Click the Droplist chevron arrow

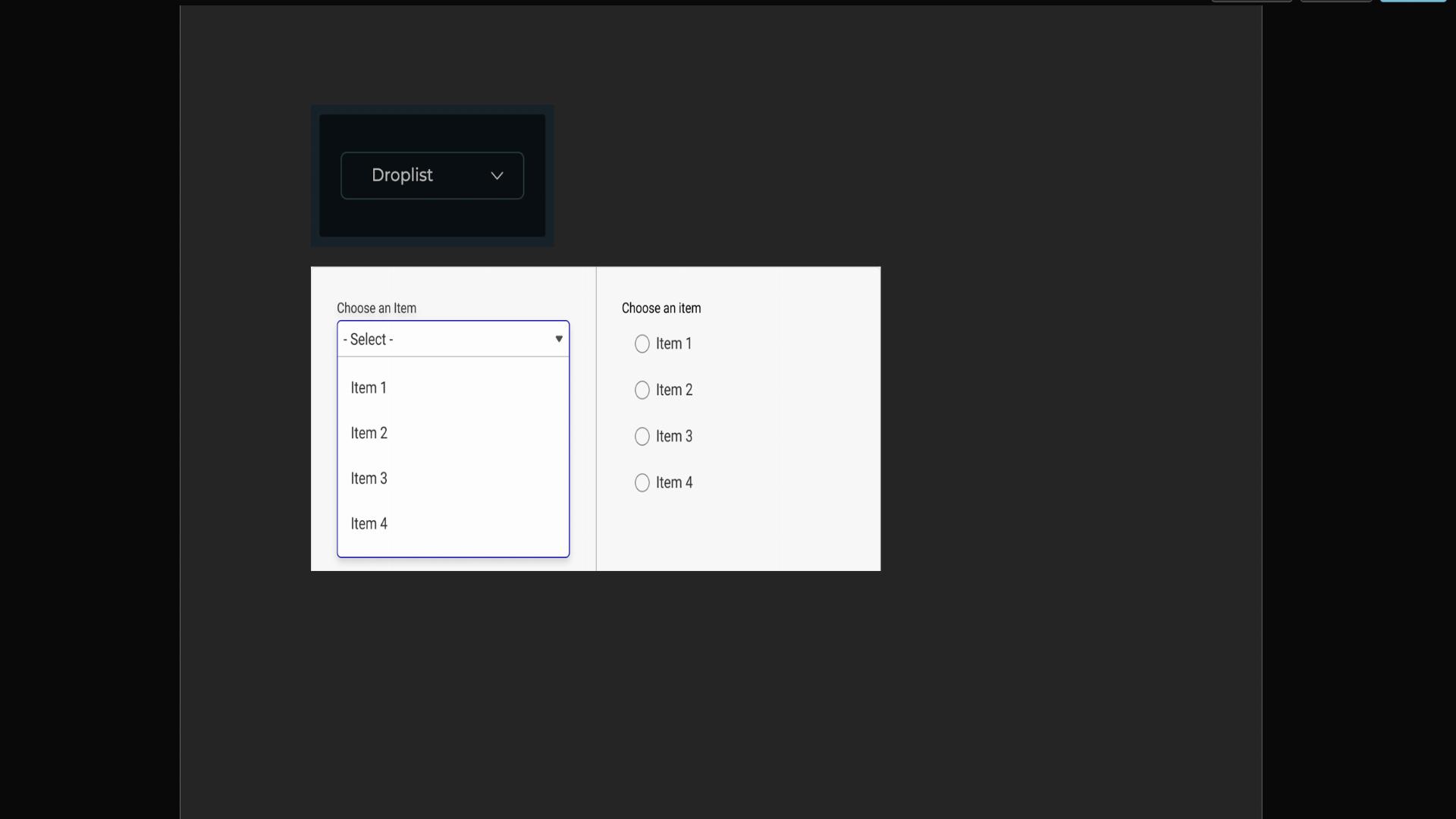pyautogui.click(x=497, y=176)
